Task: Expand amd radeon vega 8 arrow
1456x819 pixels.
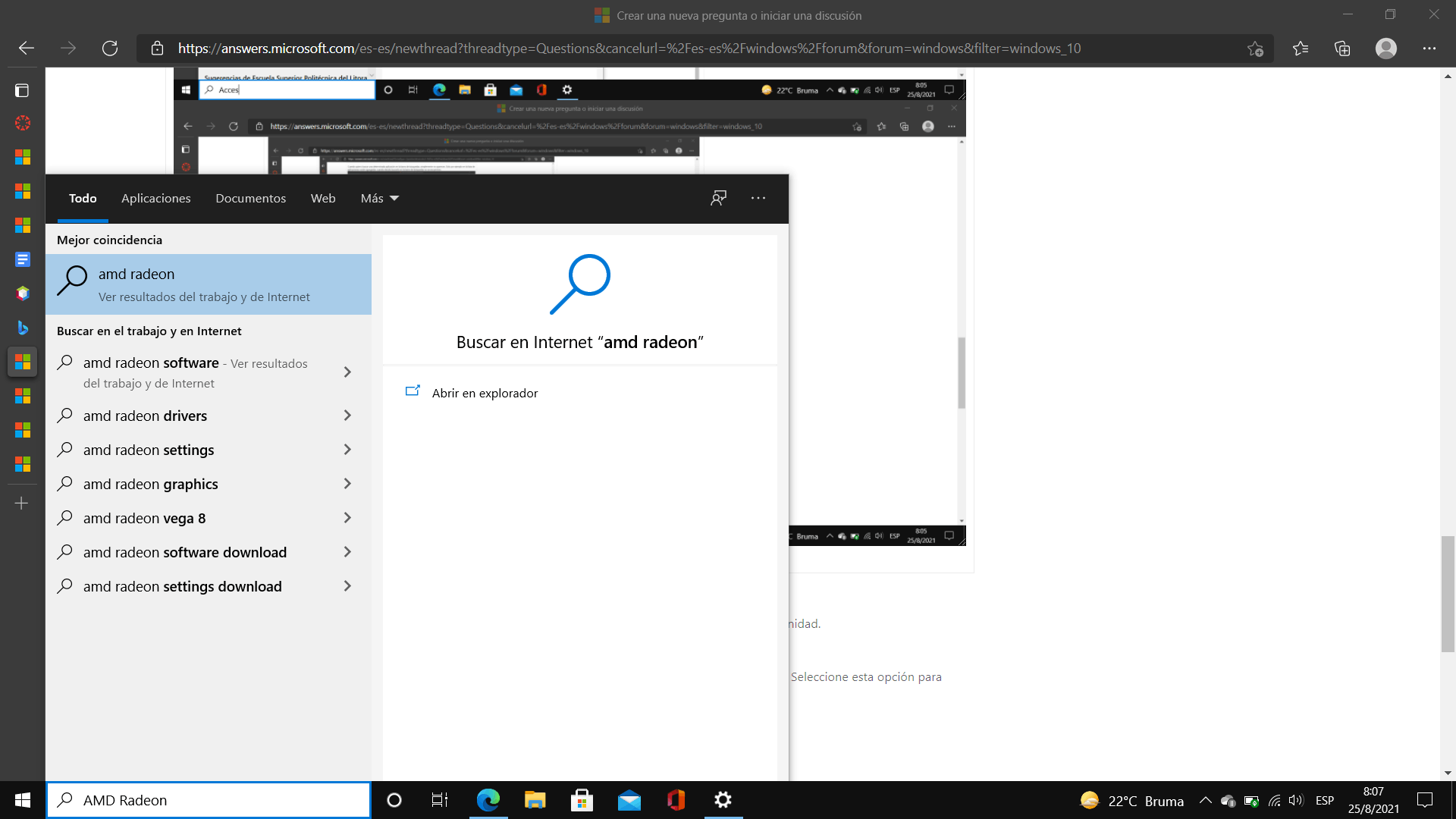Action: 347,518
